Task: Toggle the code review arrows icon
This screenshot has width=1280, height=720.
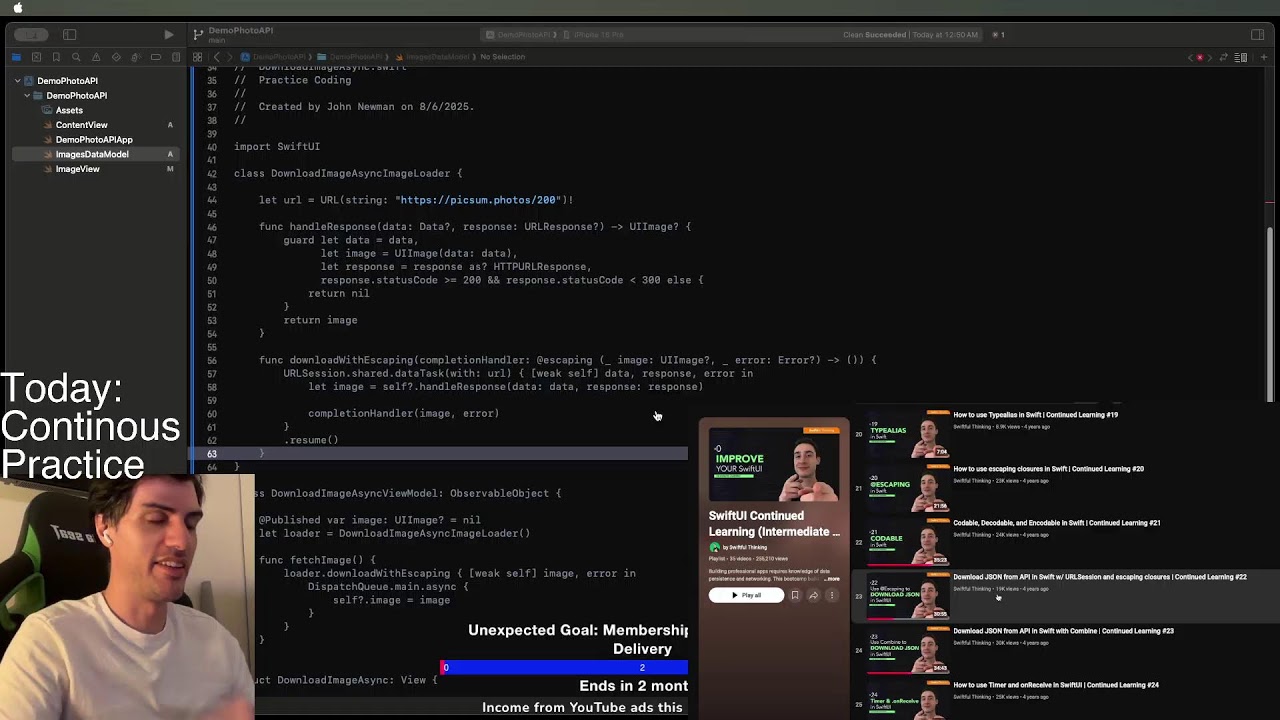Action: [x=1223, y=57]
